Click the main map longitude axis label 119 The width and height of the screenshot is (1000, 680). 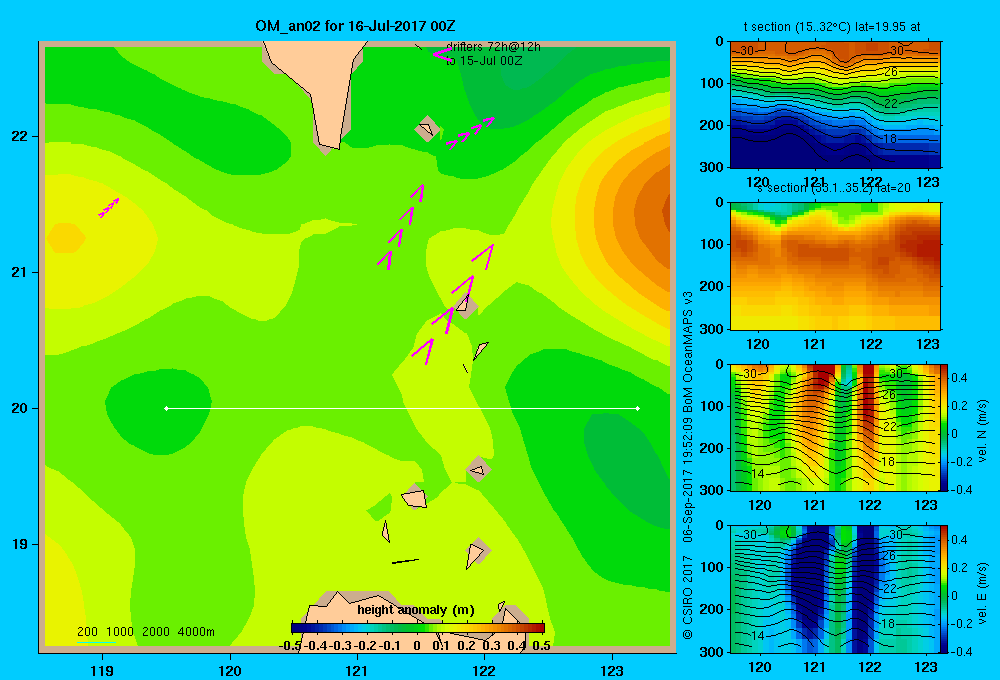[102, 670]
